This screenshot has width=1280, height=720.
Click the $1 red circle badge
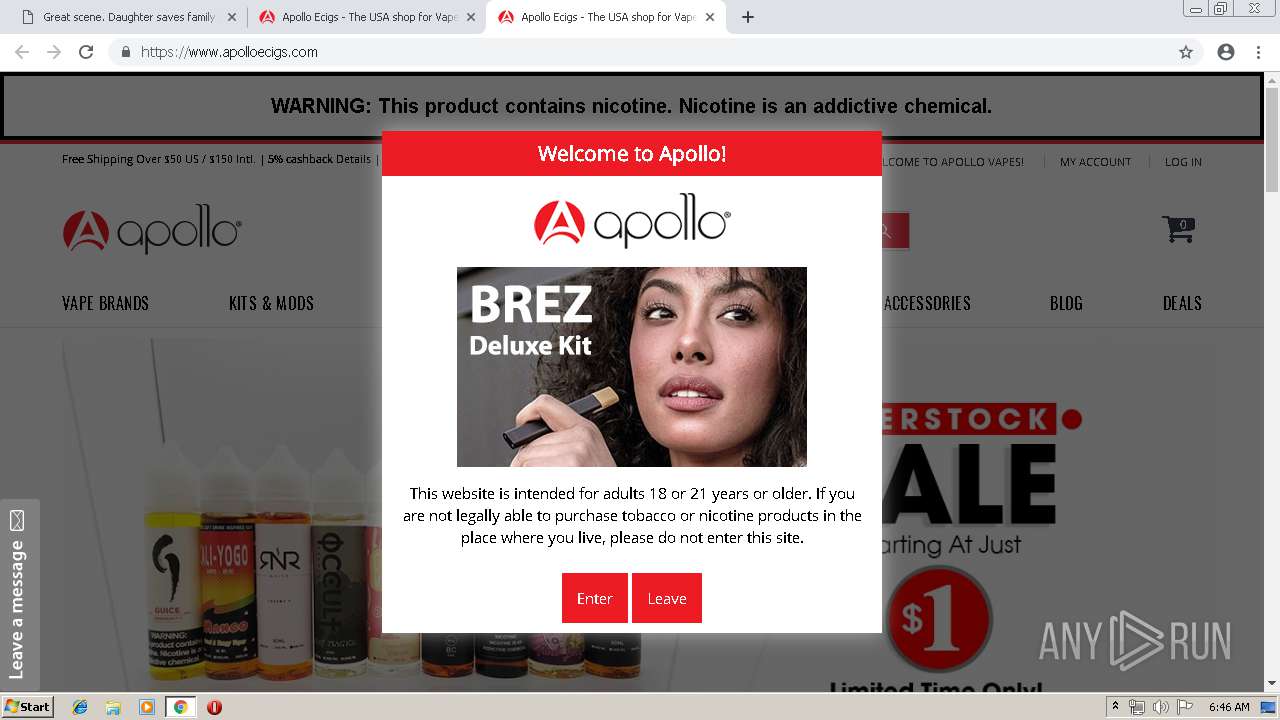pos(939,619)
